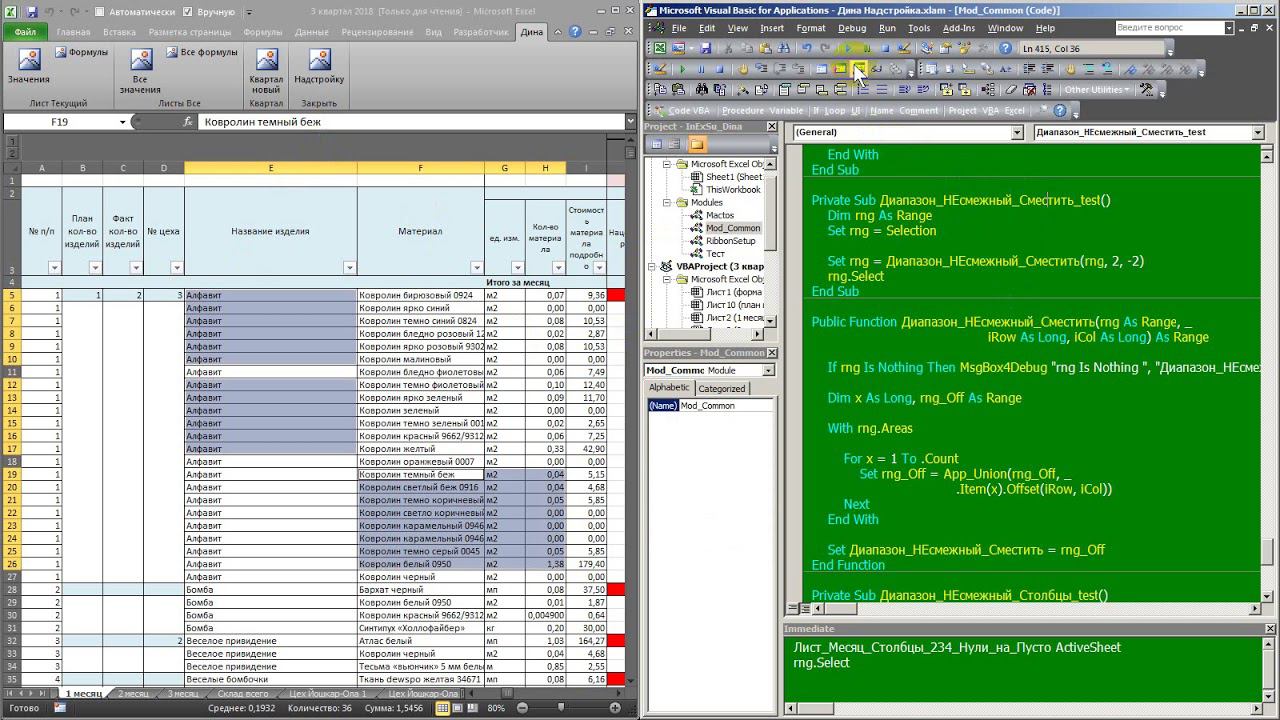Click the Save icon in VBA toolbar
The width and height of the screenshot is (1280, 720).
(705, 48)
